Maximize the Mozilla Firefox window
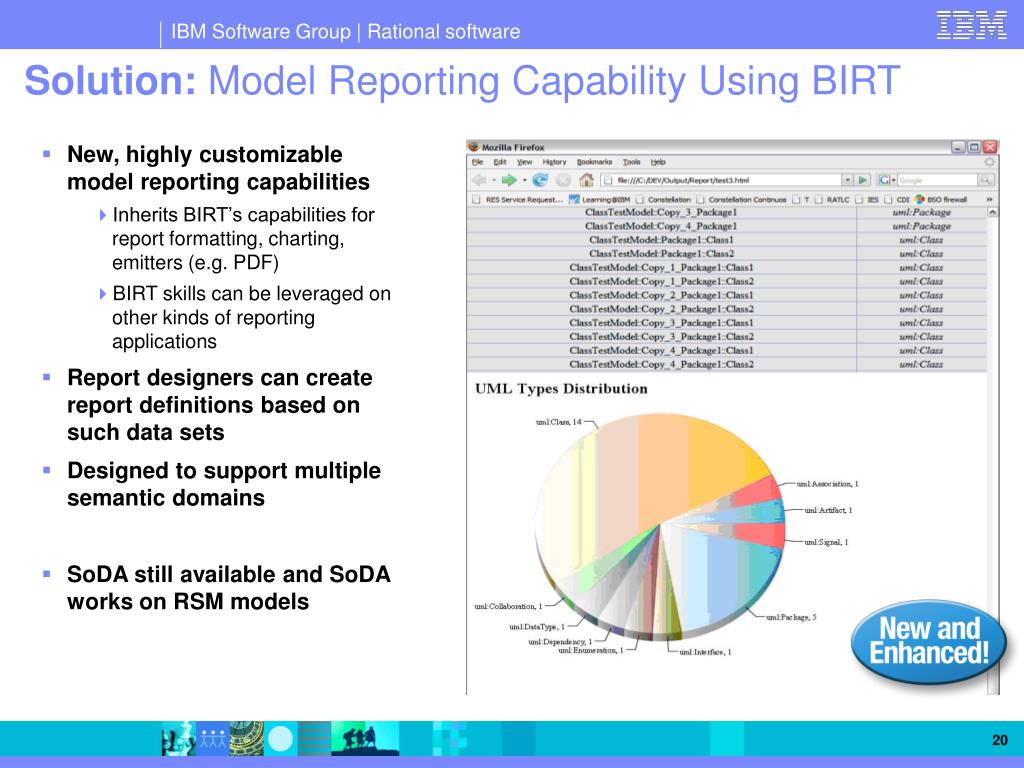The height and width of the screenshot is (768, 1024). point(974,147)
